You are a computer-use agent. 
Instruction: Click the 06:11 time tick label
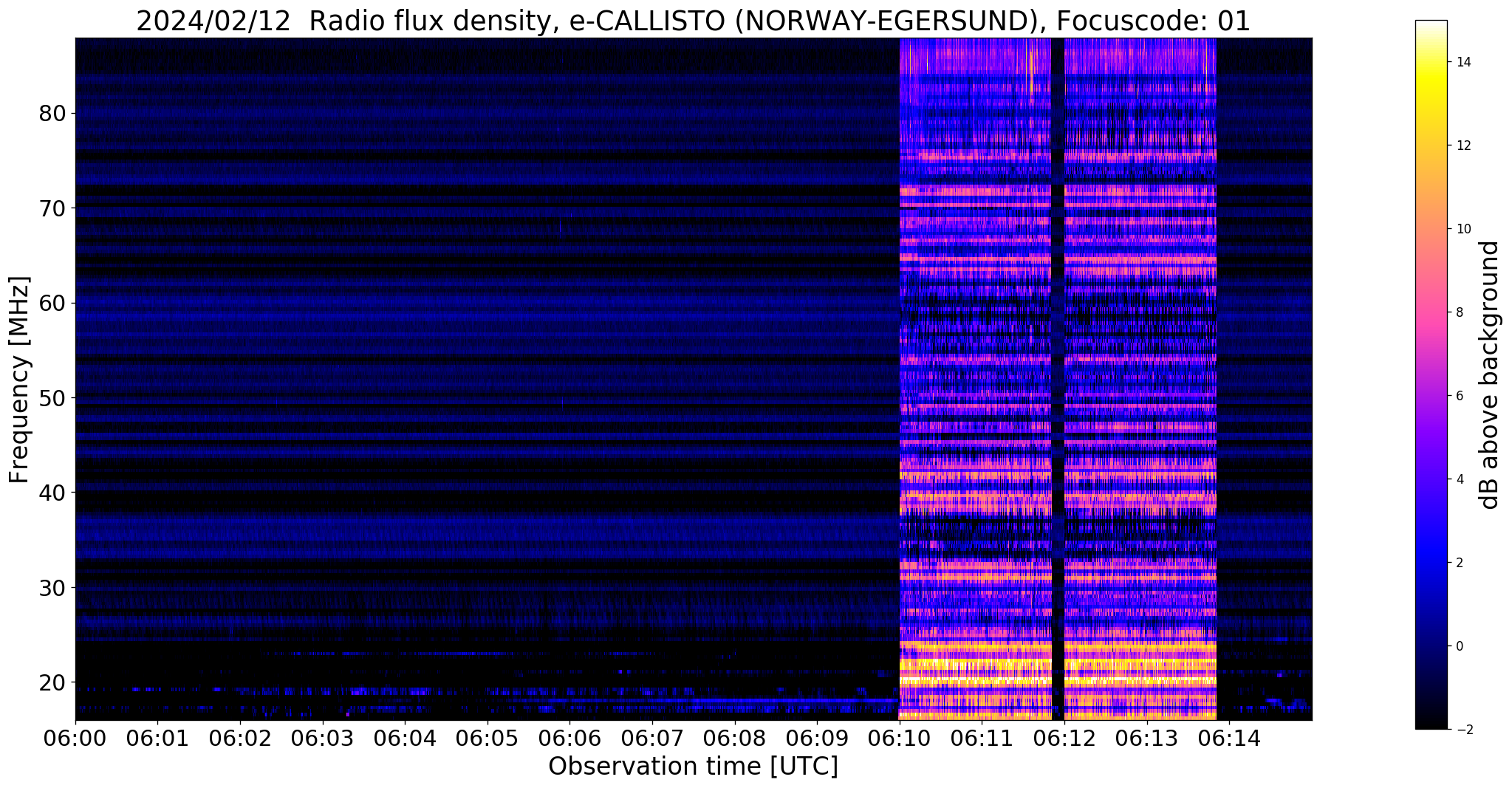[982, 737]
